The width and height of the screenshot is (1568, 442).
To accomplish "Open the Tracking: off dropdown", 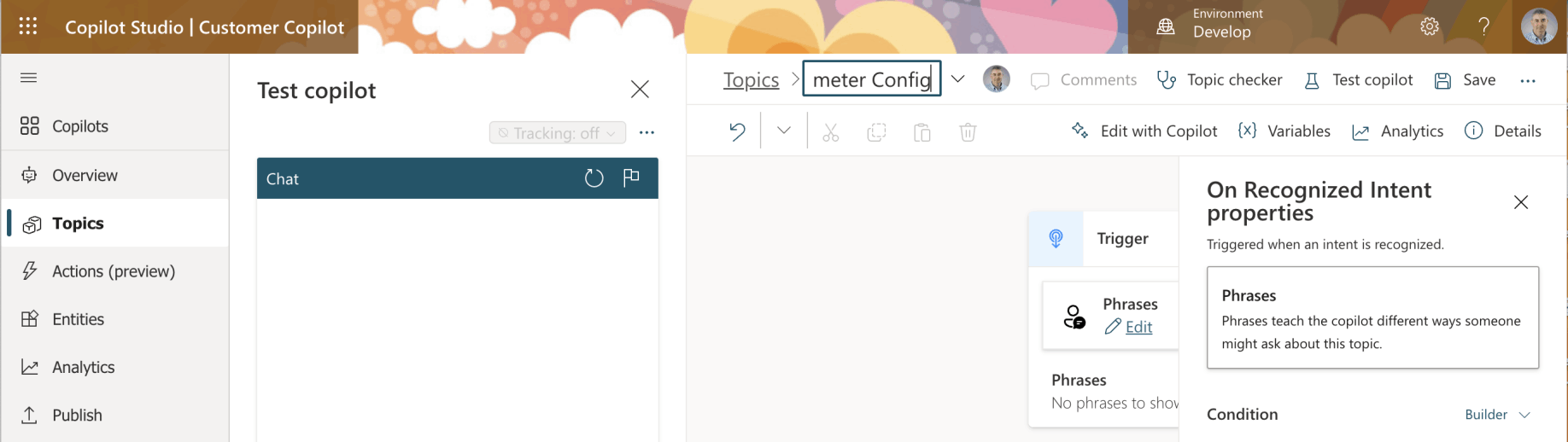I will (558, 133).
